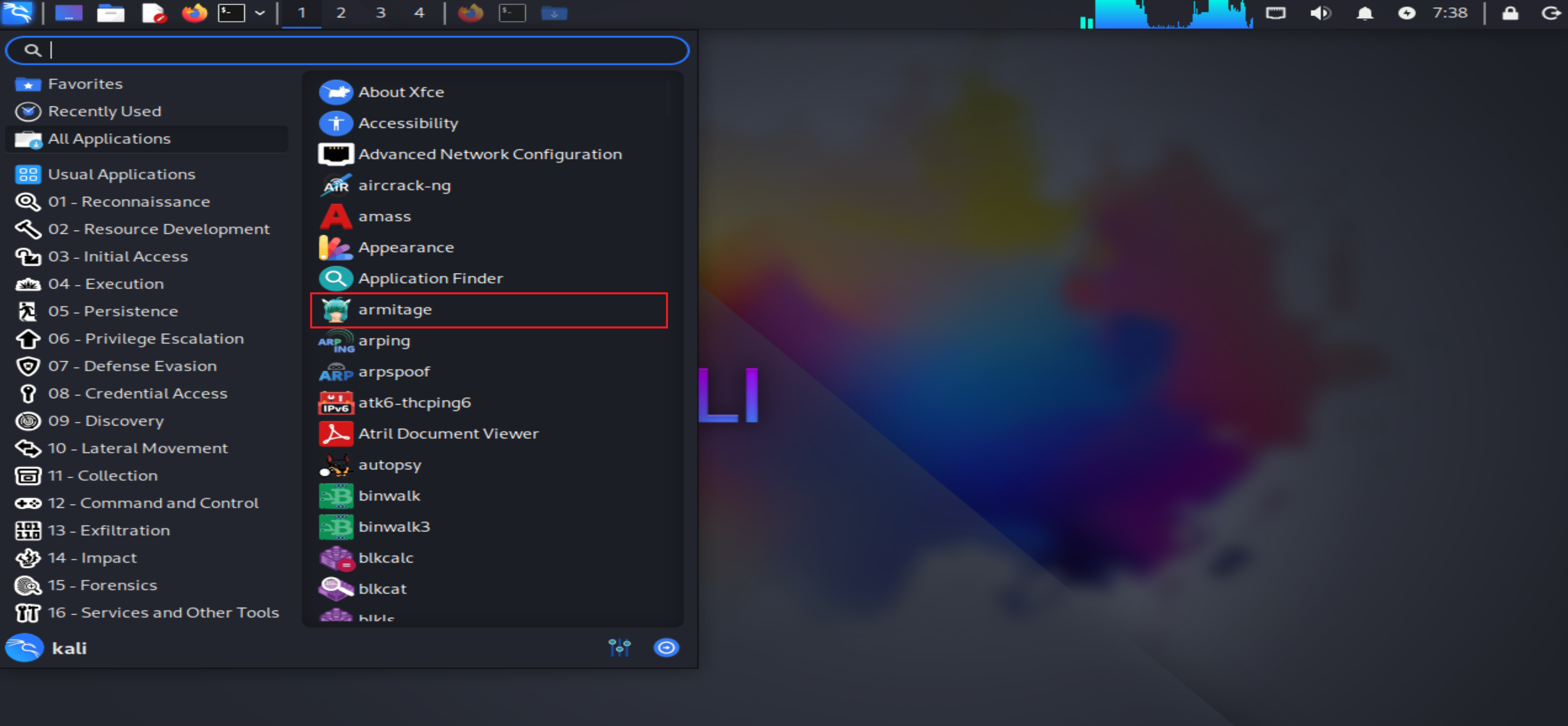Open the 08 - Credential Access category
The image size is (1568, 726).
[146, 393]
